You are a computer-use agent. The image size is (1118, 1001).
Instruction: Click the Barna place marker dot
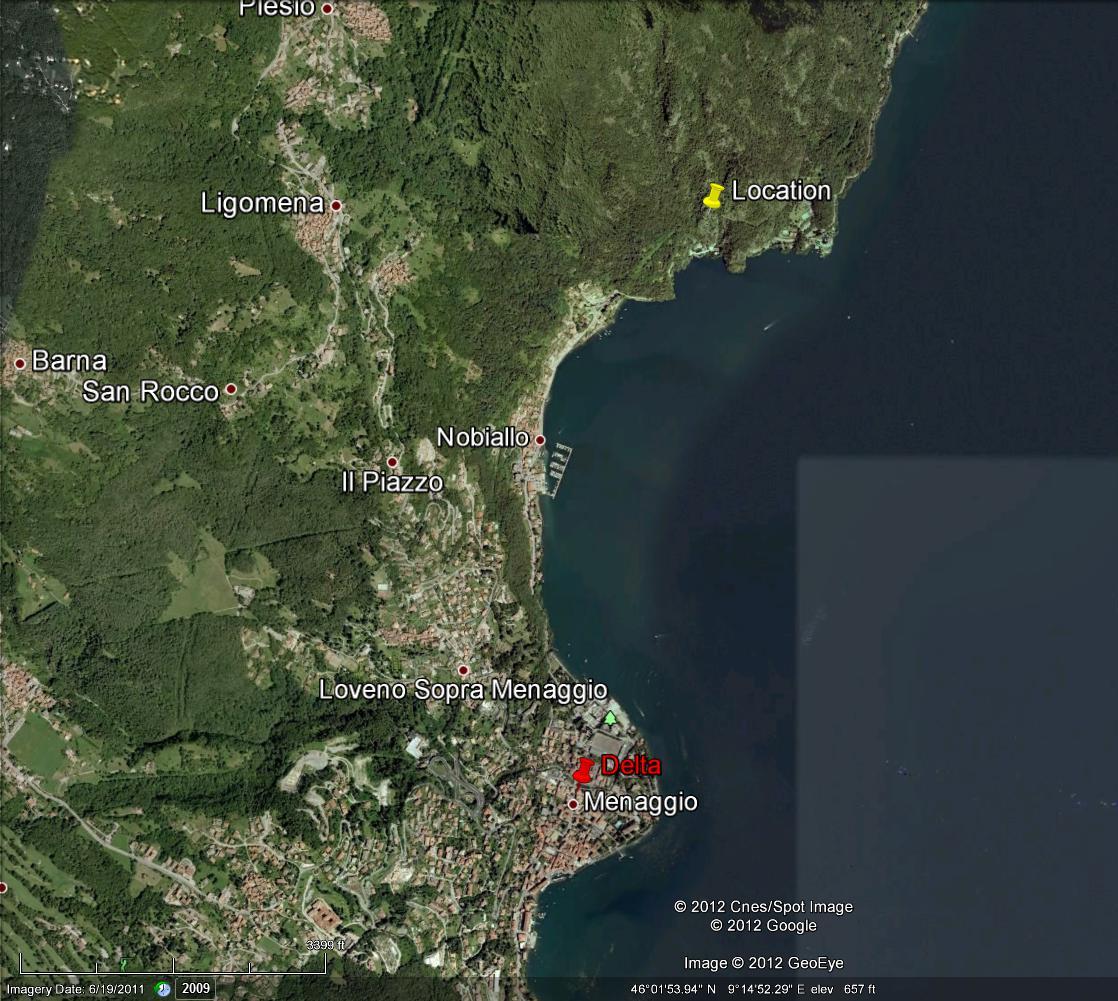click(x=19, y=363)
